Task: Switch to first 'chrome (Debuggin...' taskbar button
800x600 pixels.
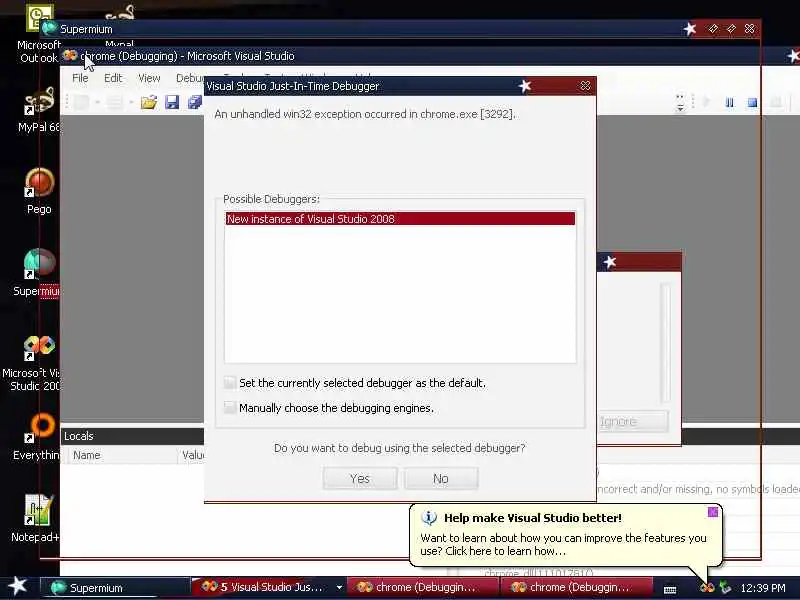Action: pos(423,587)
